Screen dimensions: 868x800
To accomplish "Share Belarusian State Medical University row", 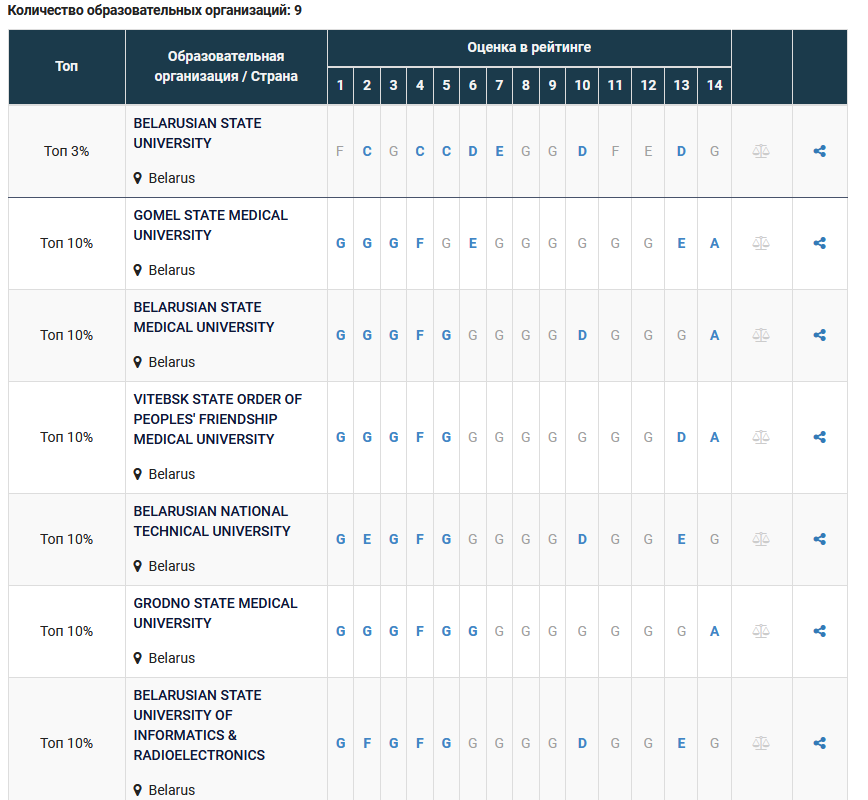I will click(x=820, y=335).
